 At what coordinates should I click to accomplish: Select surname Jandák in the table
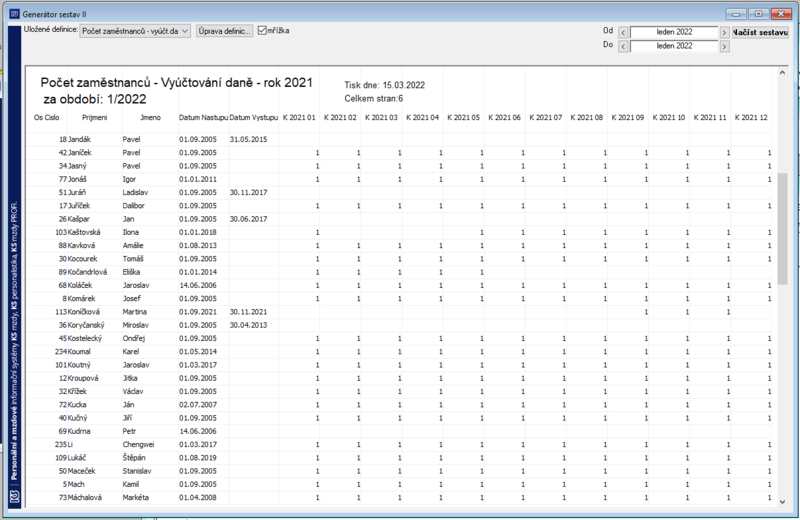[79, 139]
